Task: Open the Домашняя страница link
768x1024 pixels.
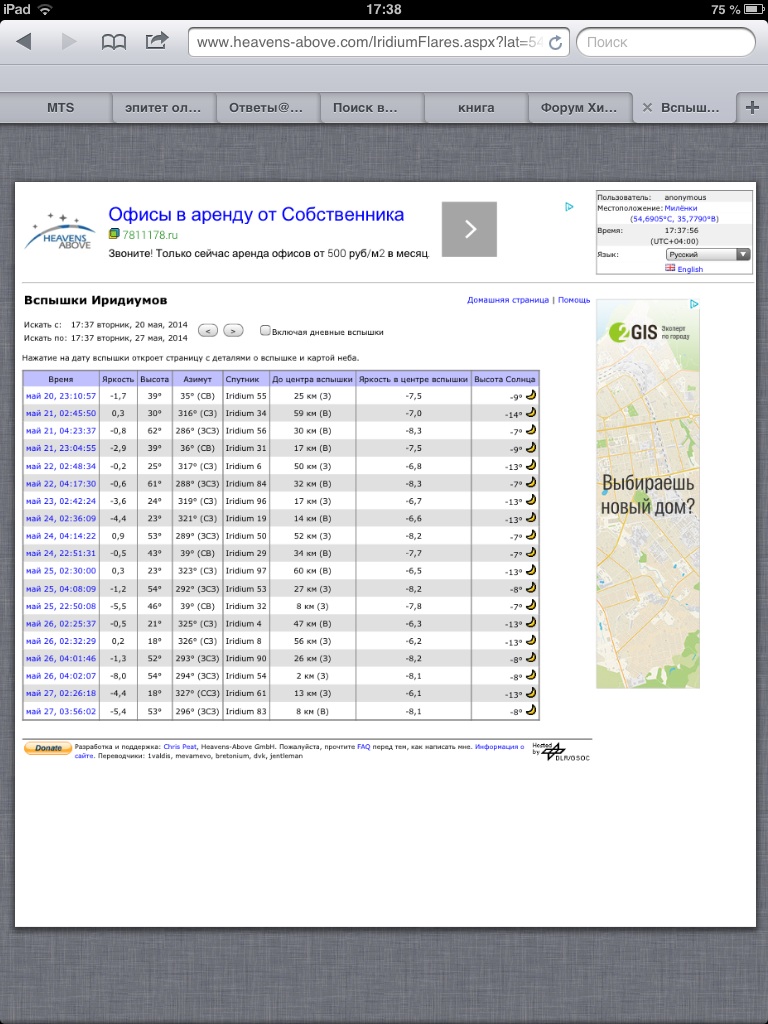Action: click(508, 300)
